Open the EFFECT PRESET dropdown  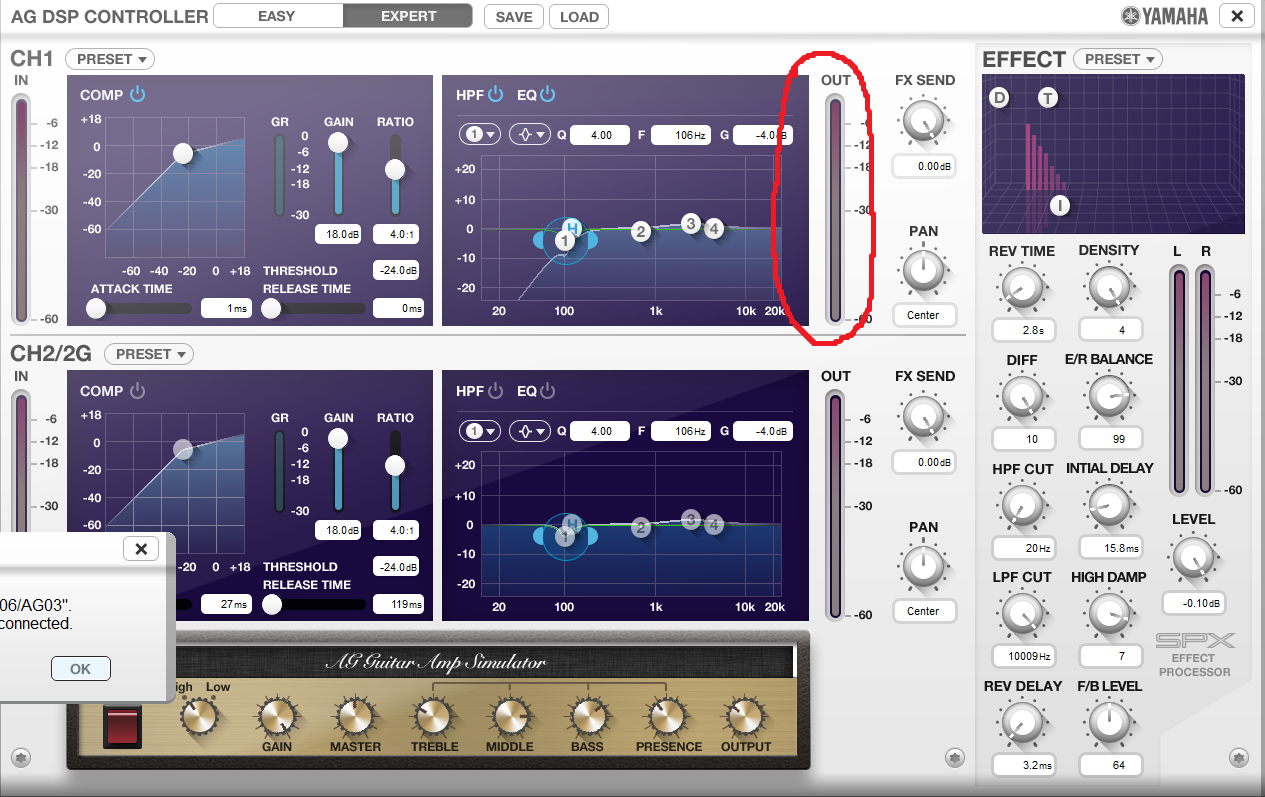click(x=1118, y=59)
